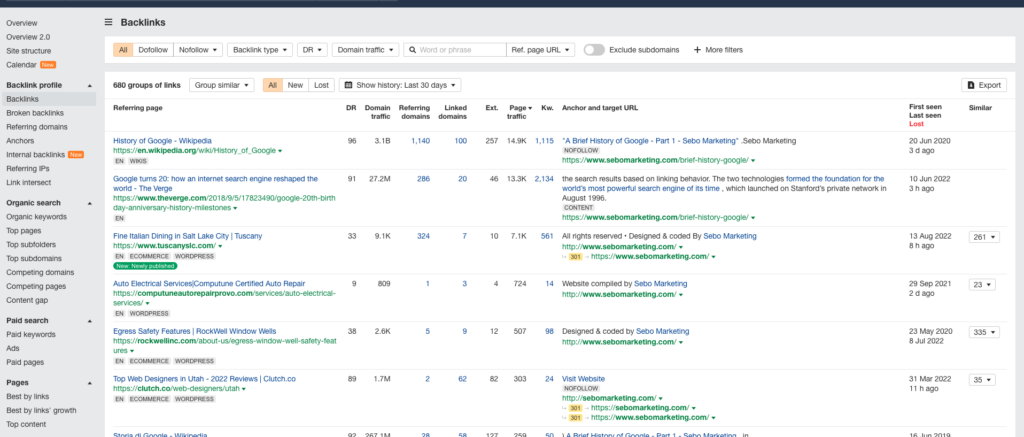The width and height of the screenshot is (1024, 437).
Task: Open the Domain traffic dropdown
Action: pyautogui.click(x=365, y=50)
